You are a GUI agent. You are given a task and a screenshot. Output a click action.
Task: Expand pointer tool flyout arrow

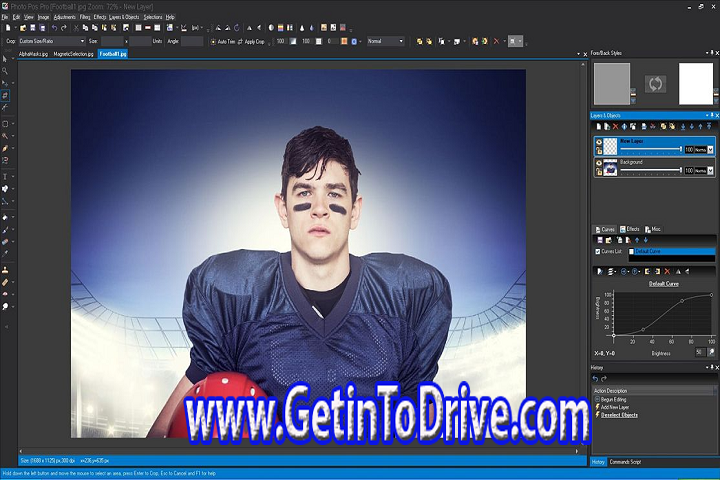coord(13,59)
